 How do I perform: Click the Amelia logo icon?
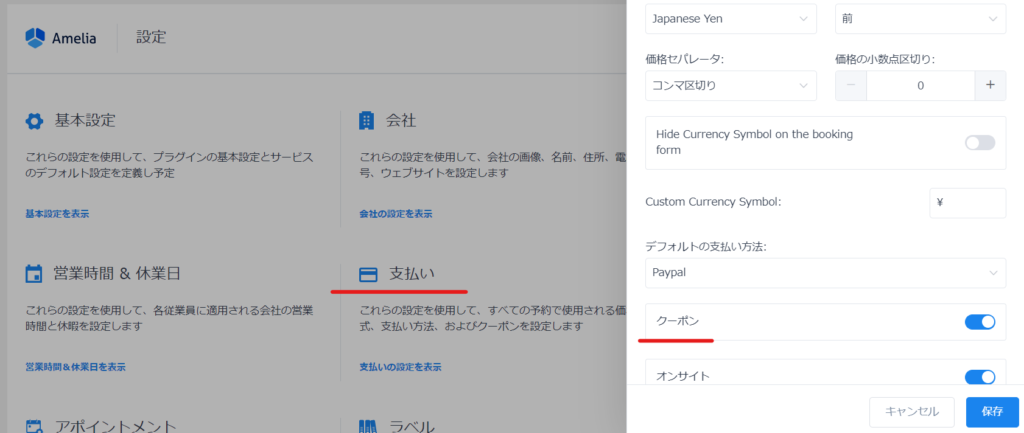35,38
